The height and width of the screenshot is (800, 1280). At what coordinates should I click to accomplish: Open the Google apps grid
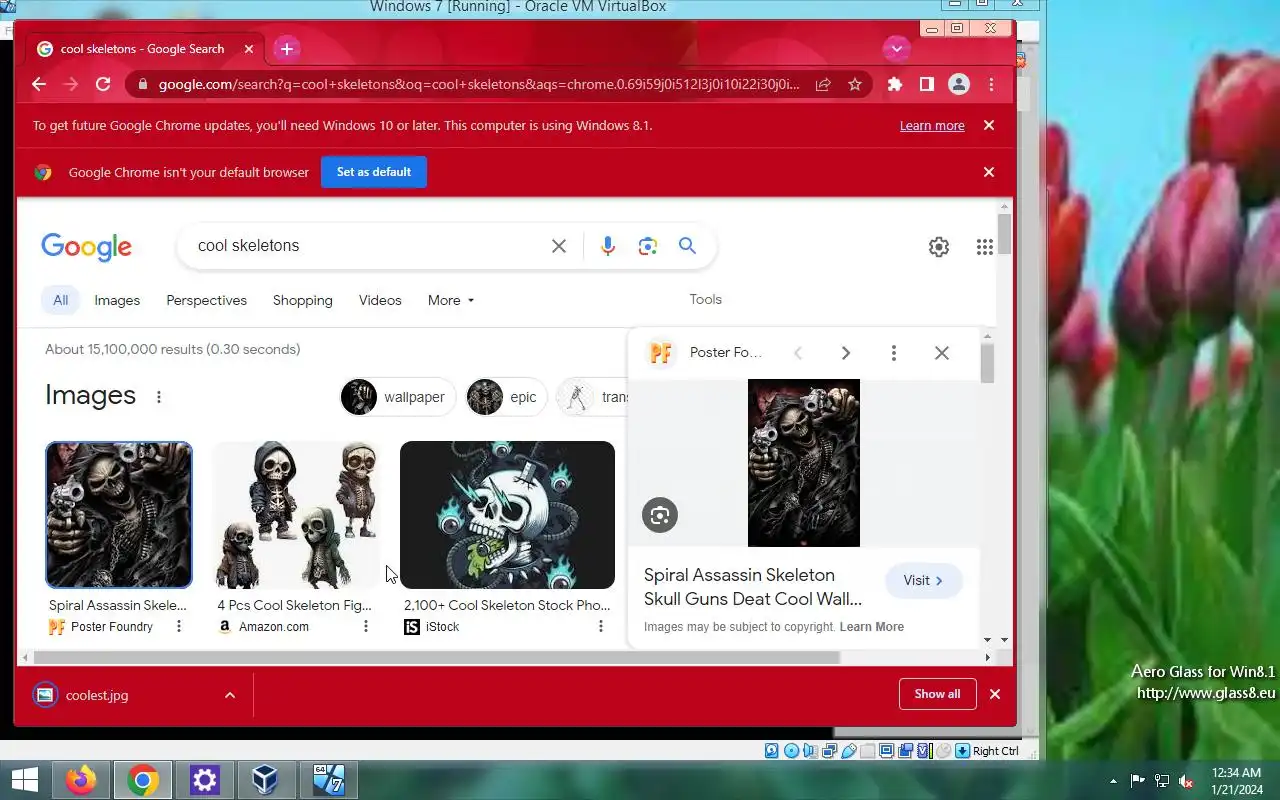point(985,247)
